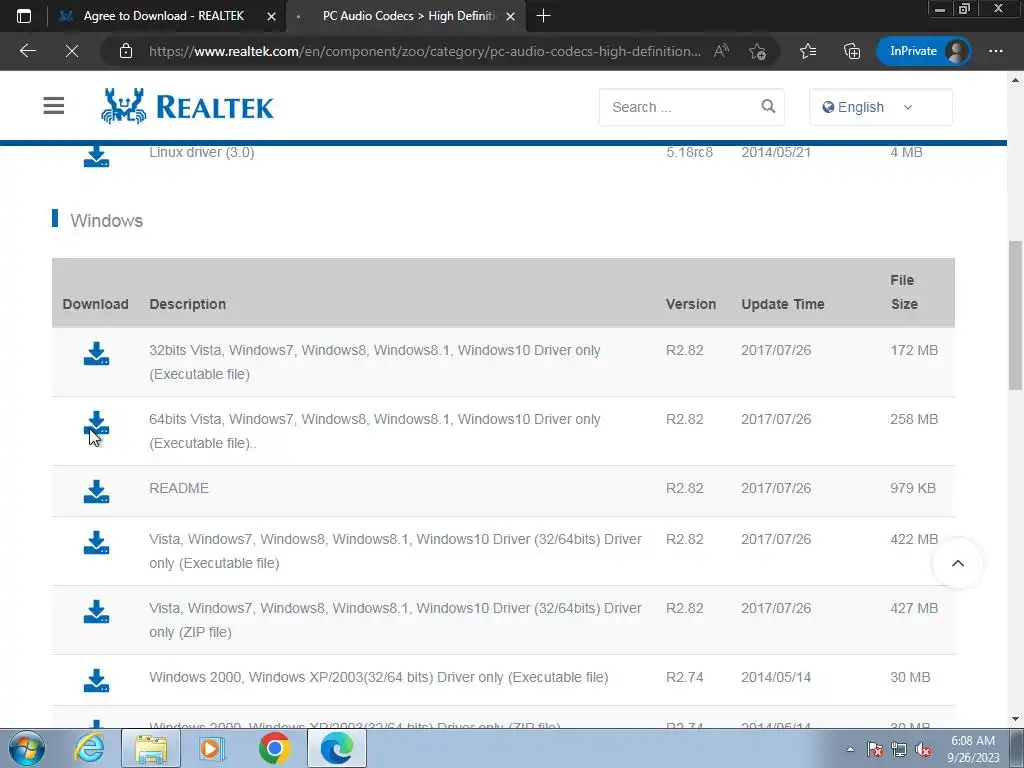Download the README file
The width and height of the screenshot is (1024, 768).
96,492
